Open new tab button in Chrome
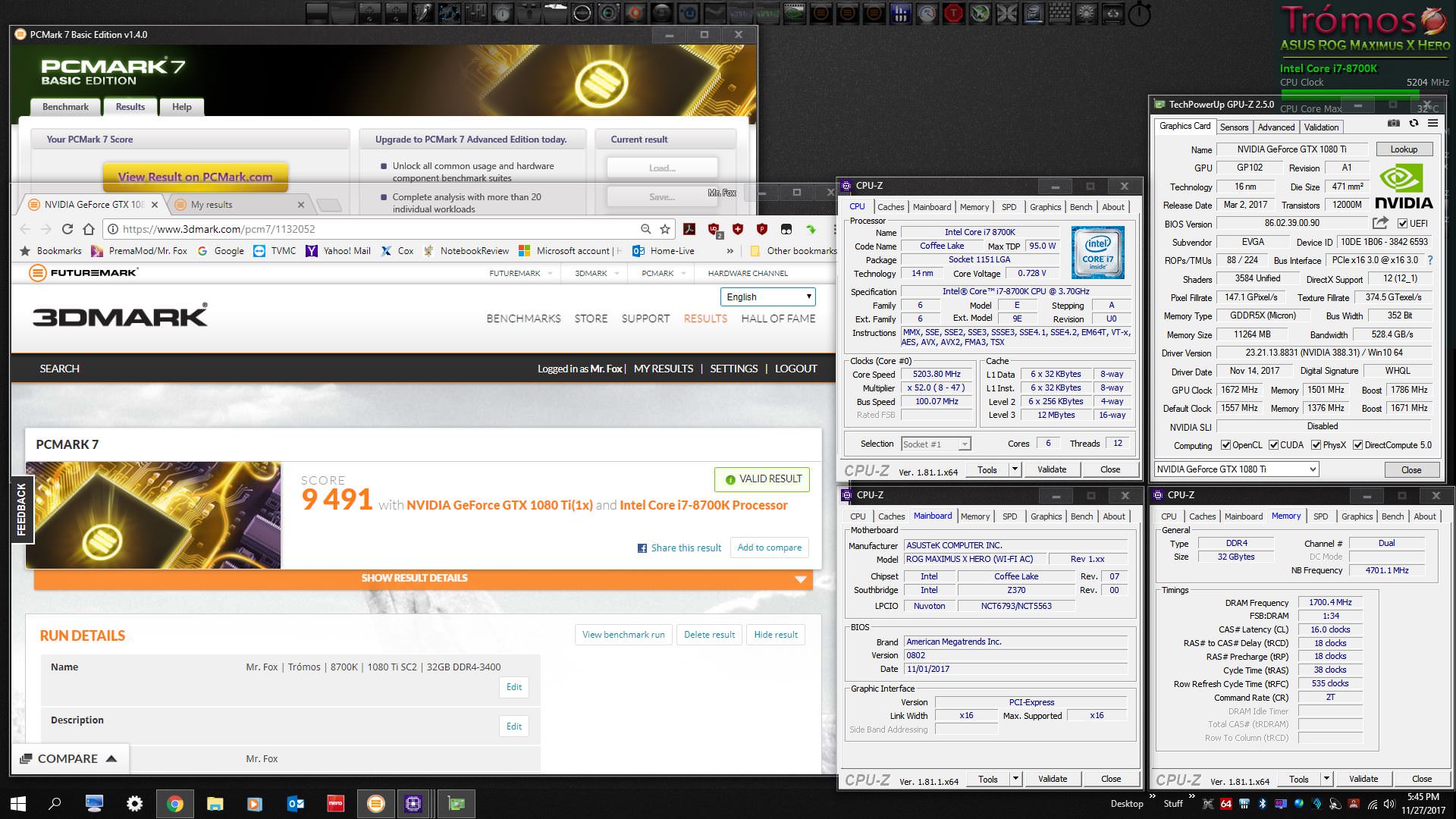Viewport: 1456px width, 819px height. click(328, 205)
